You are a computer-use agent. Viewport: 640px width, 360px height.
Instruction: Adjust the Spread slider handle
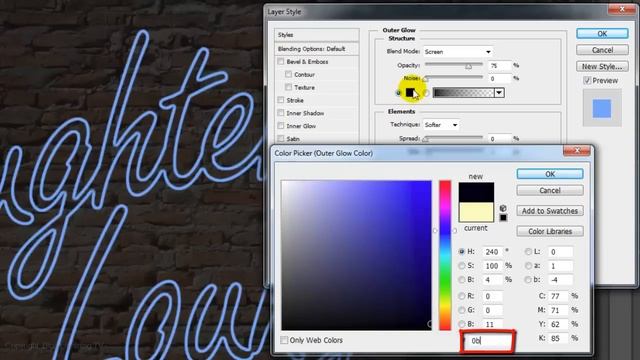coord(426,139)
